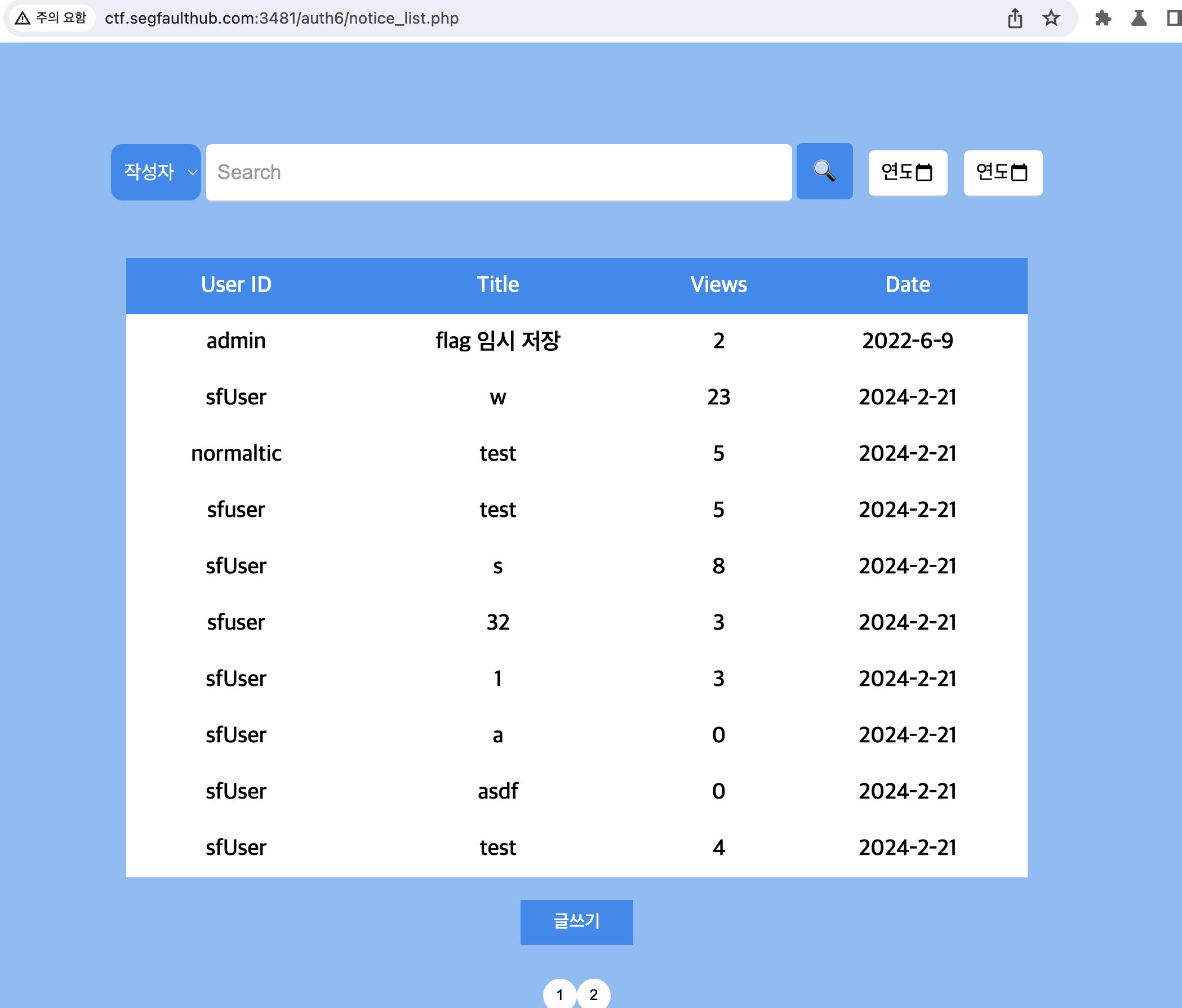This screenshot has width=1182, height=1008.
Task: Open the browser extensions puzzle icon
Action: click(x=1103, y=18)
